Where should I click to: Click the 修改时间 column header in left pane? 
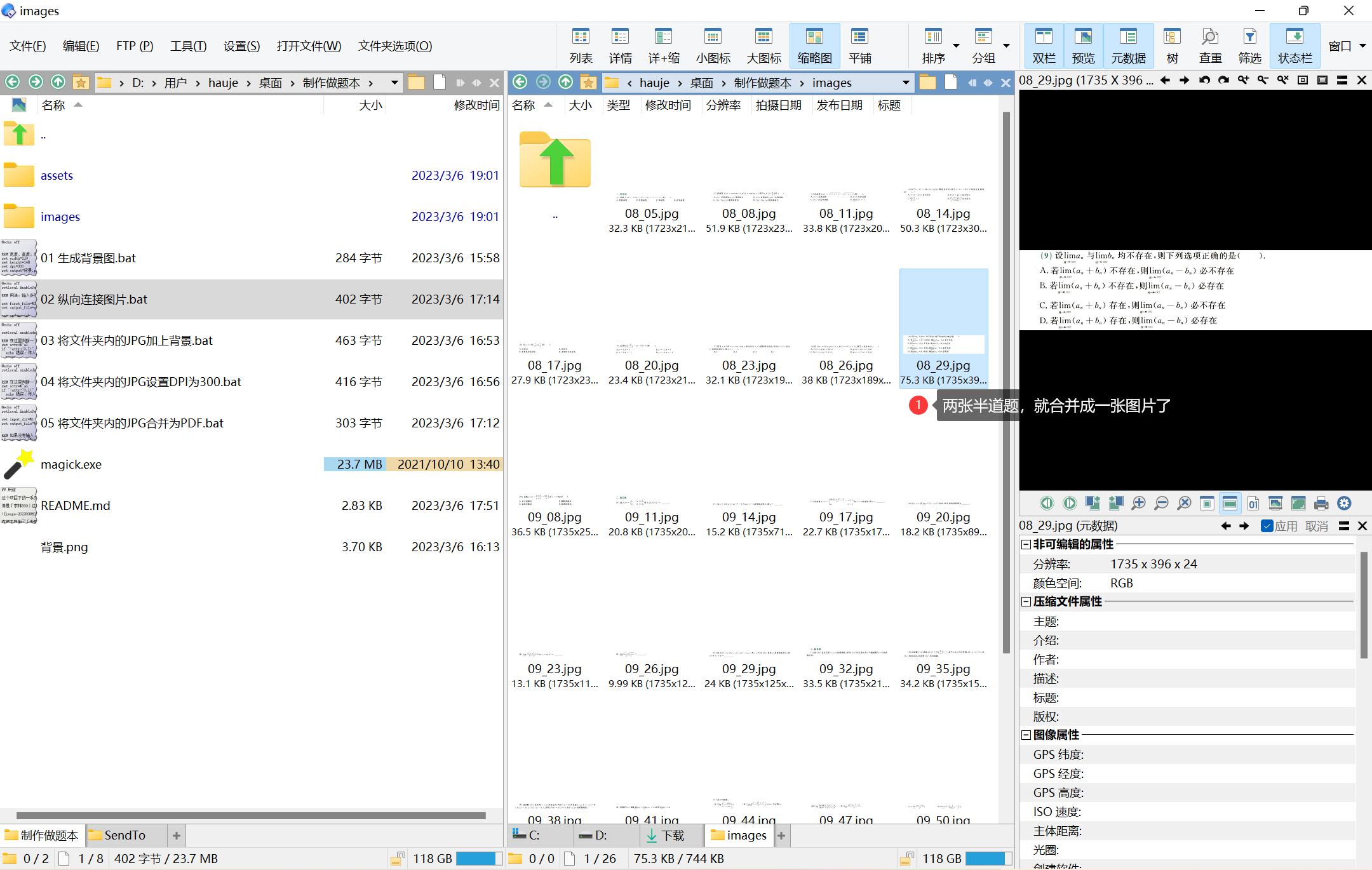pyautogui.click(x=476, y=105)
